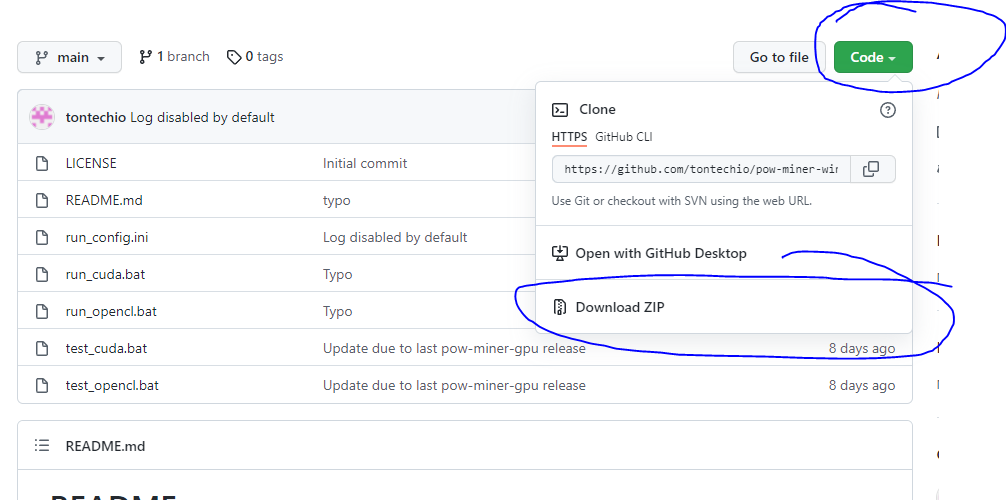Select Download ZIP option
The width and height of the screenshot is (1006, 500).
619,307
